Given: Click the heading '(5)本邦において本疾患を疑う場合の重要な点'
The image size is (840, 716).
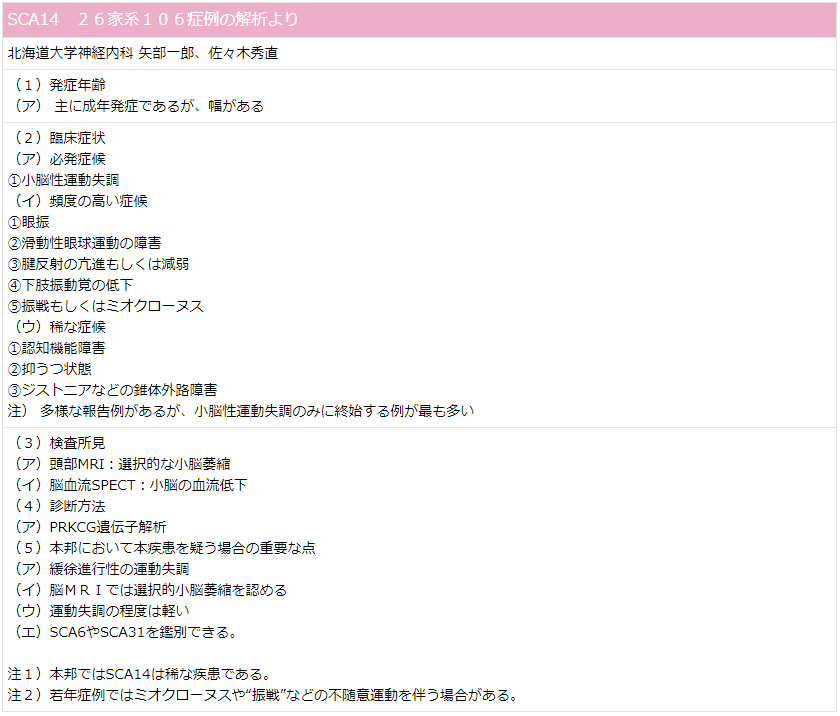Looking at the screenshot, I should pos(163,548).
